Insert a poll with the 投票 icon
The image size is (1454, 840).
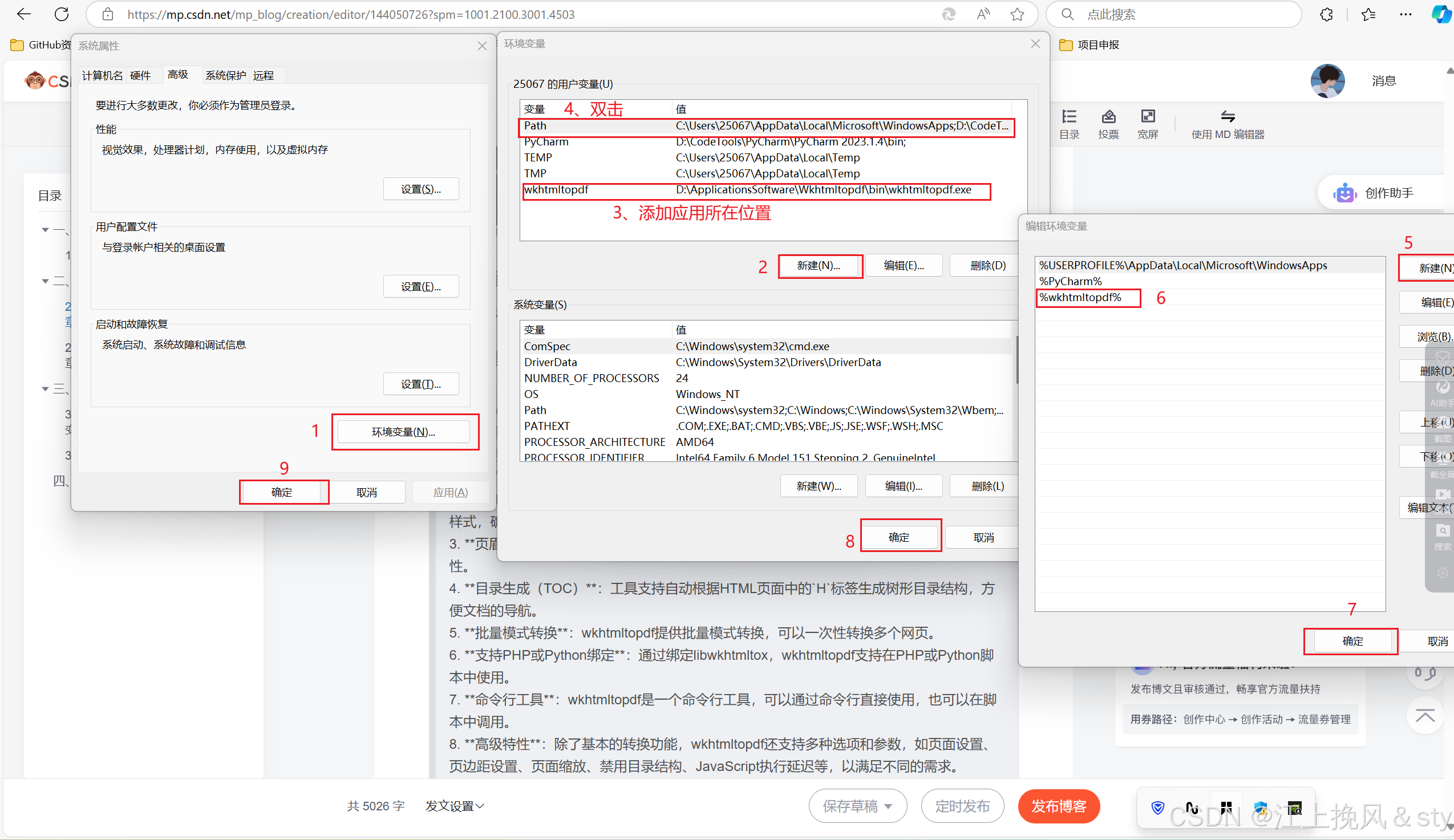click(x=1108, y=124)
